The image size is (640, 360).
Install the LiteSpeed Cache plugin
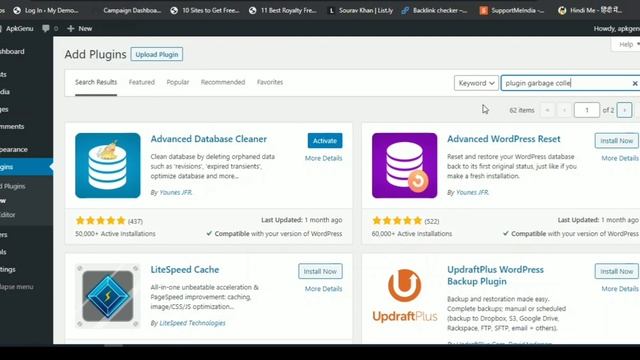[x=320, y=271]
